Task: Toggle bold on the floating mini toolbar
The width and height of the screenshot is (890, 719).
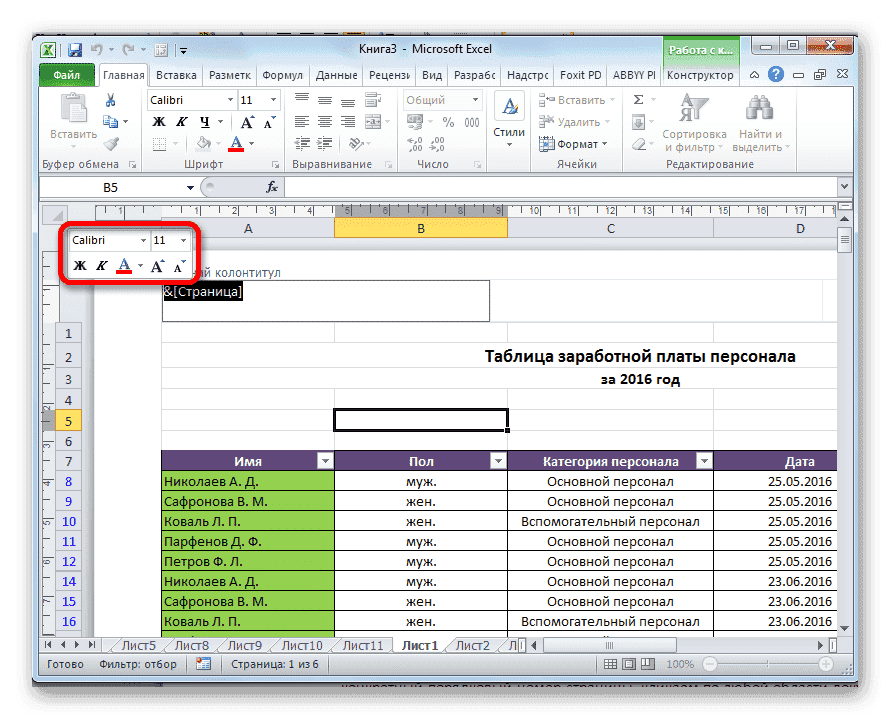Action: [80, 265]
